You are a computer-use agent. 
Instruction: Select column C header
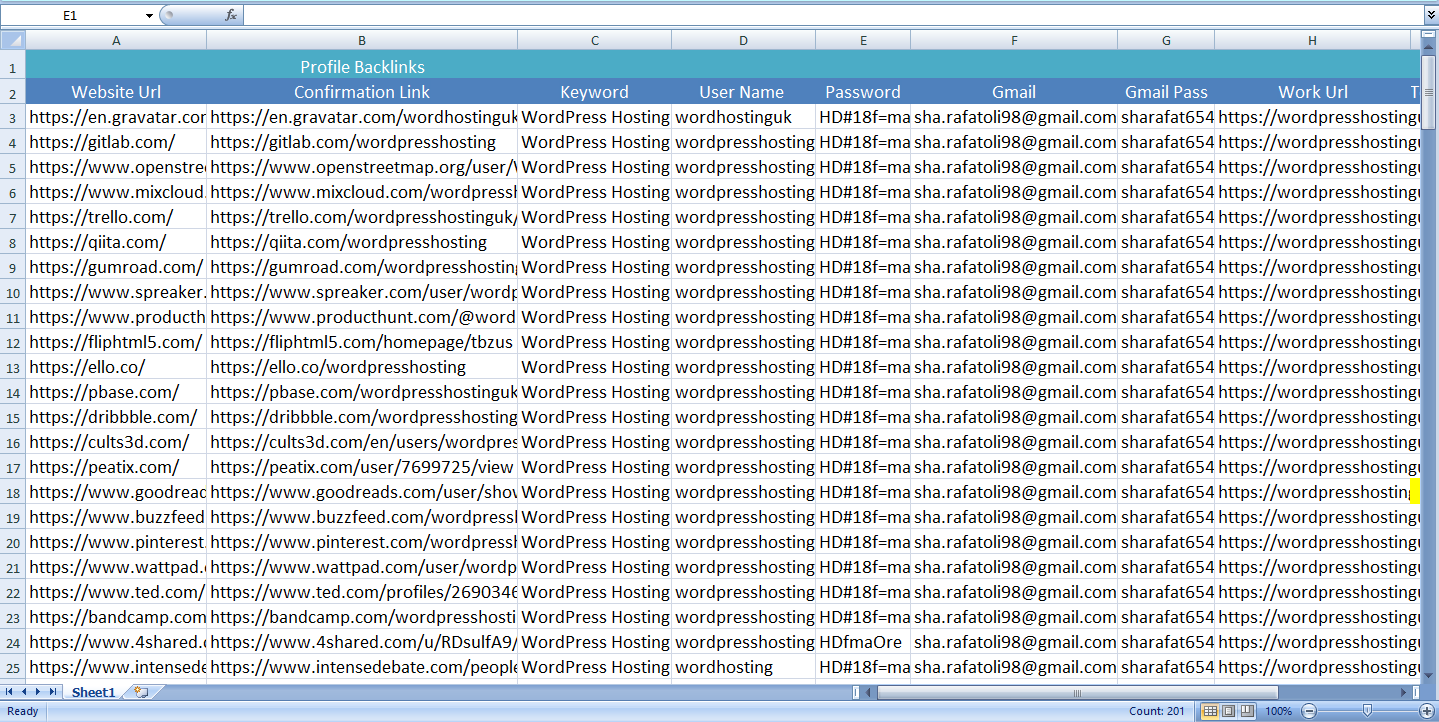click(594, 40)
